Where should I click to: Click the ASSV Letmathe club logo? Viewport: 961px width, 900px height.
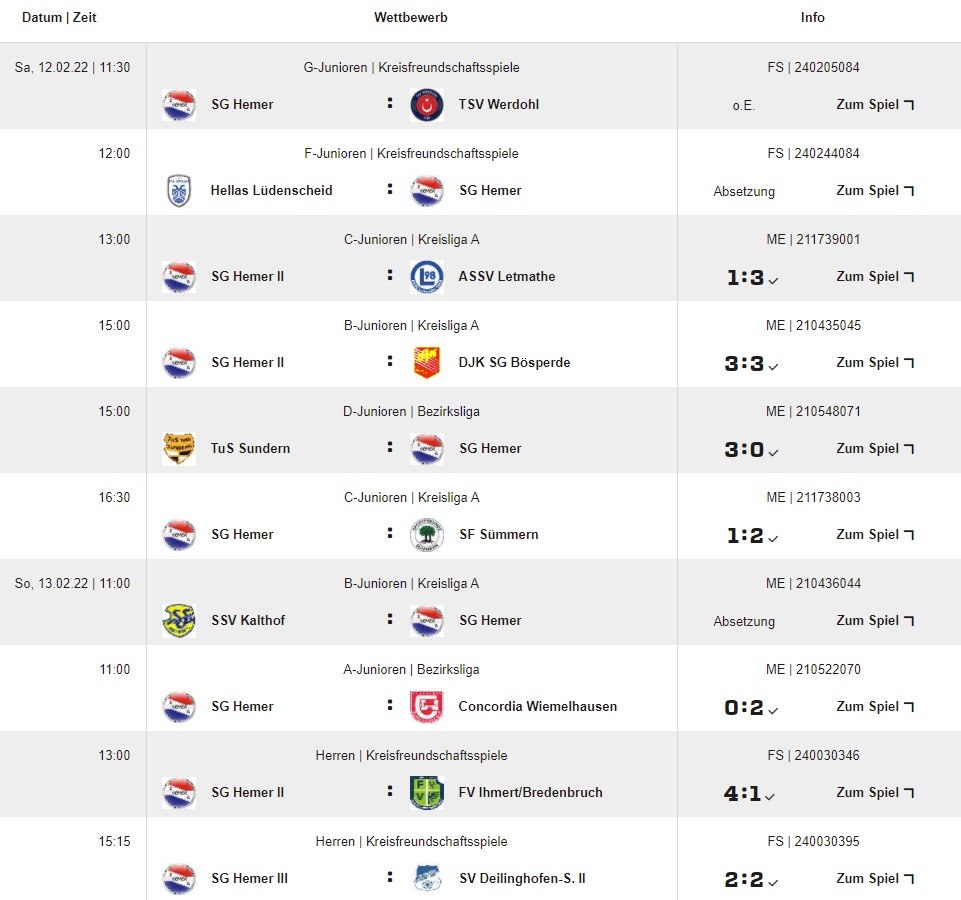[427, 277]
